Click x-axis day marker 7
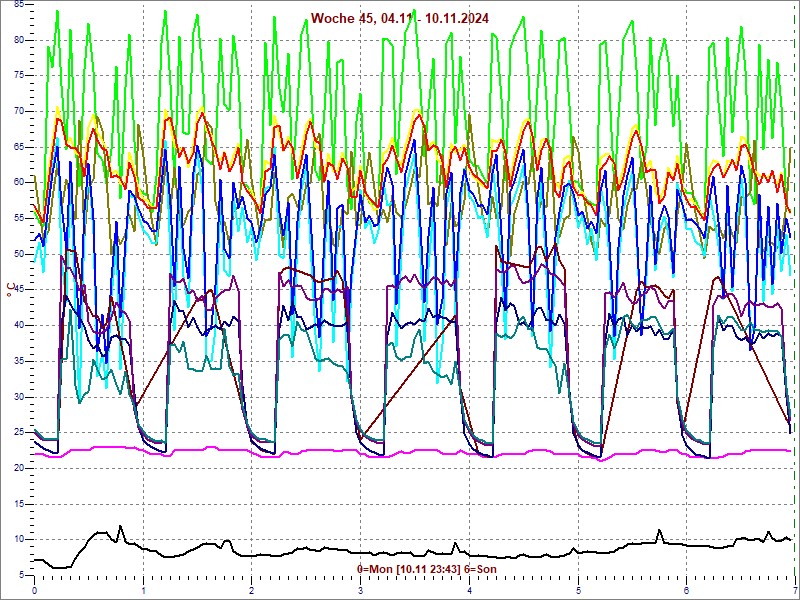 [x=794, y=591]
